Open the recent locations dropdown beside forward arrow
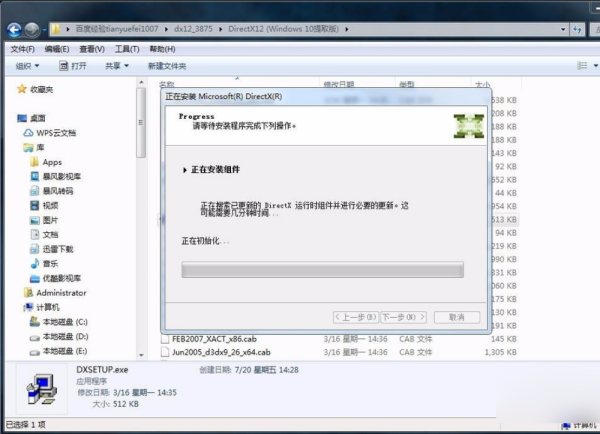The image size is (600, 434). tap(44, 29)
